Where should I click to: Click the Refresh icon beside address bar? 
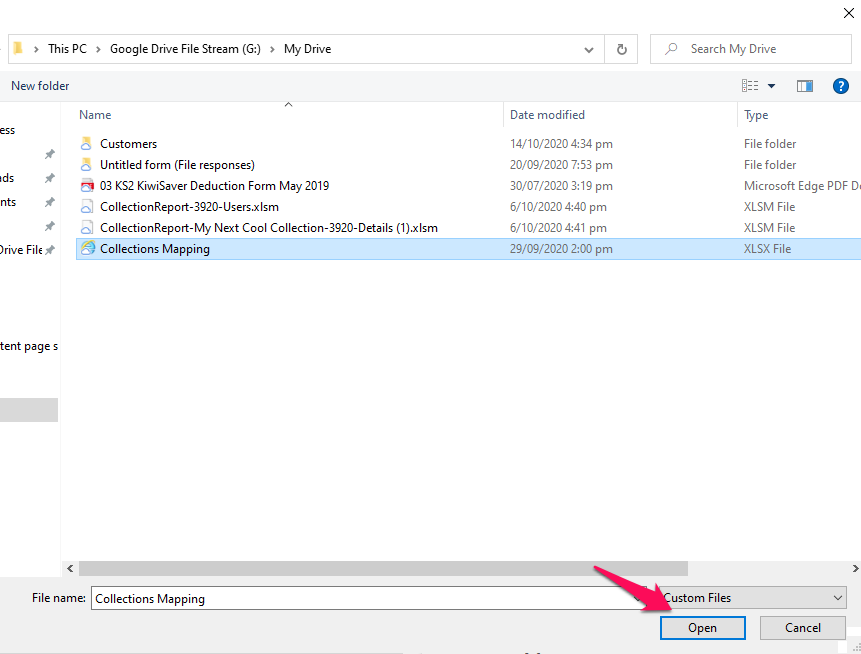point(621,49)
